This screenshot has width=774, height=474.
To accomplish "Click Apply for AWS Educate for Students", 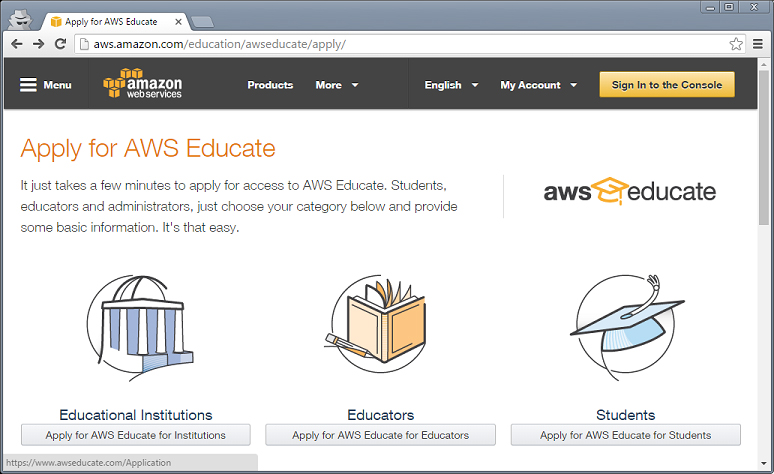I will [x=625, y=435].
